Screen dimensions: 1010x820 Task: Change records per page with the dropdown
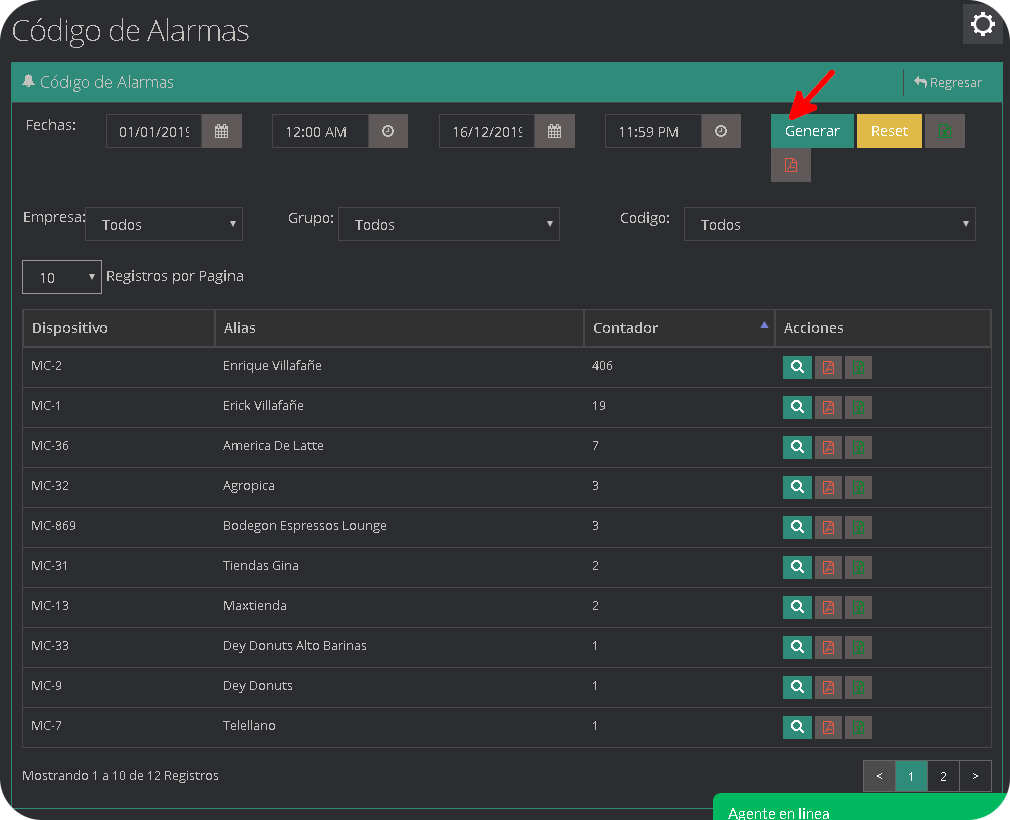pyautogui.click(x=61, y=276)
